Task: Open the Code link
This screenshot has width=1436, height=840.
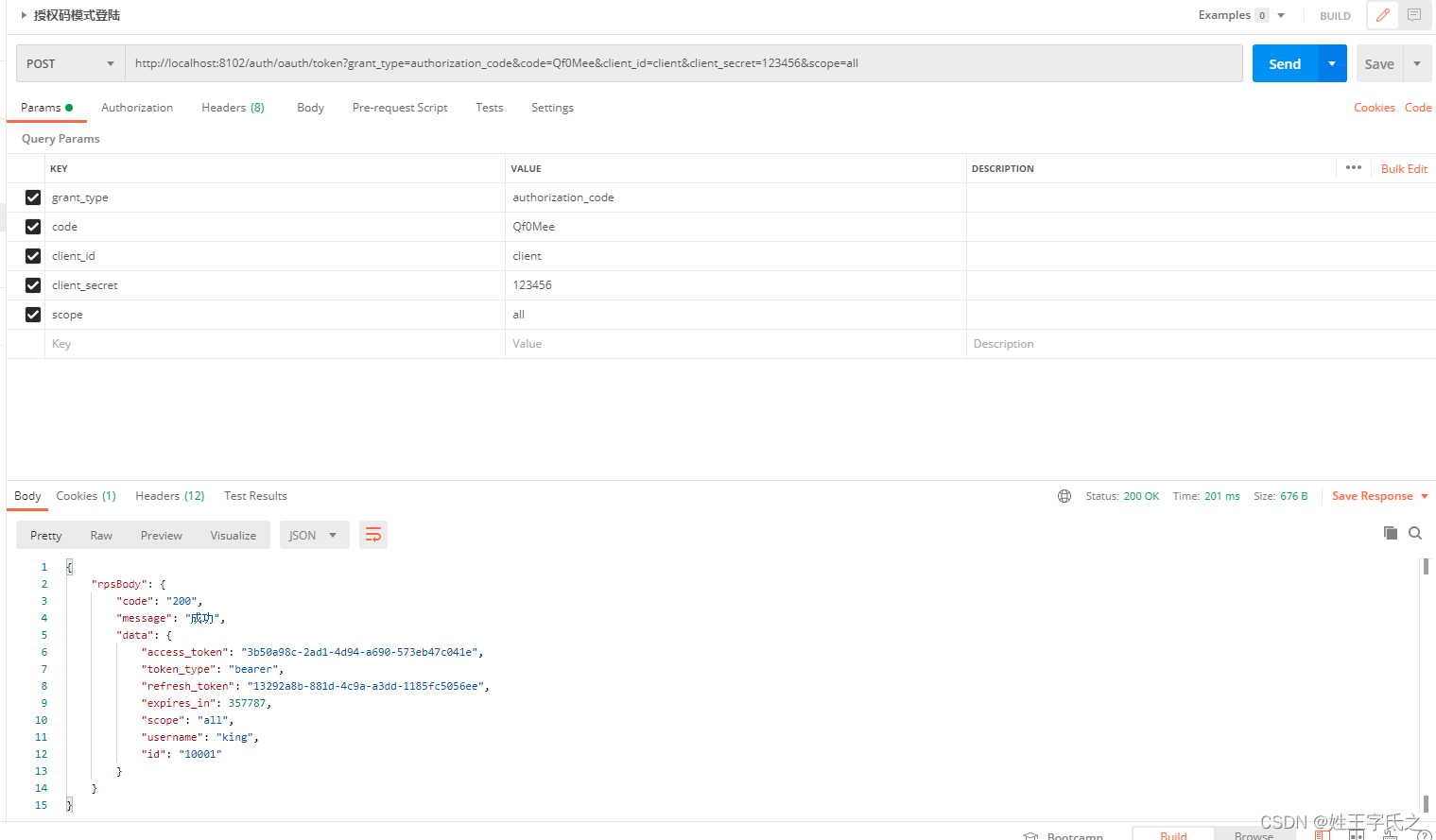Action: (1418, 108)
